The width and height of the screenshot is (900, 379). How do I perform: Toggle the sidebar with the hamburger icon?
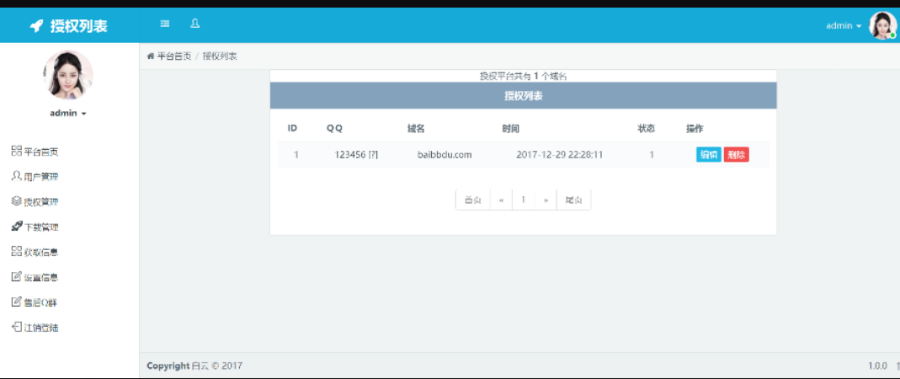point(165,24)
